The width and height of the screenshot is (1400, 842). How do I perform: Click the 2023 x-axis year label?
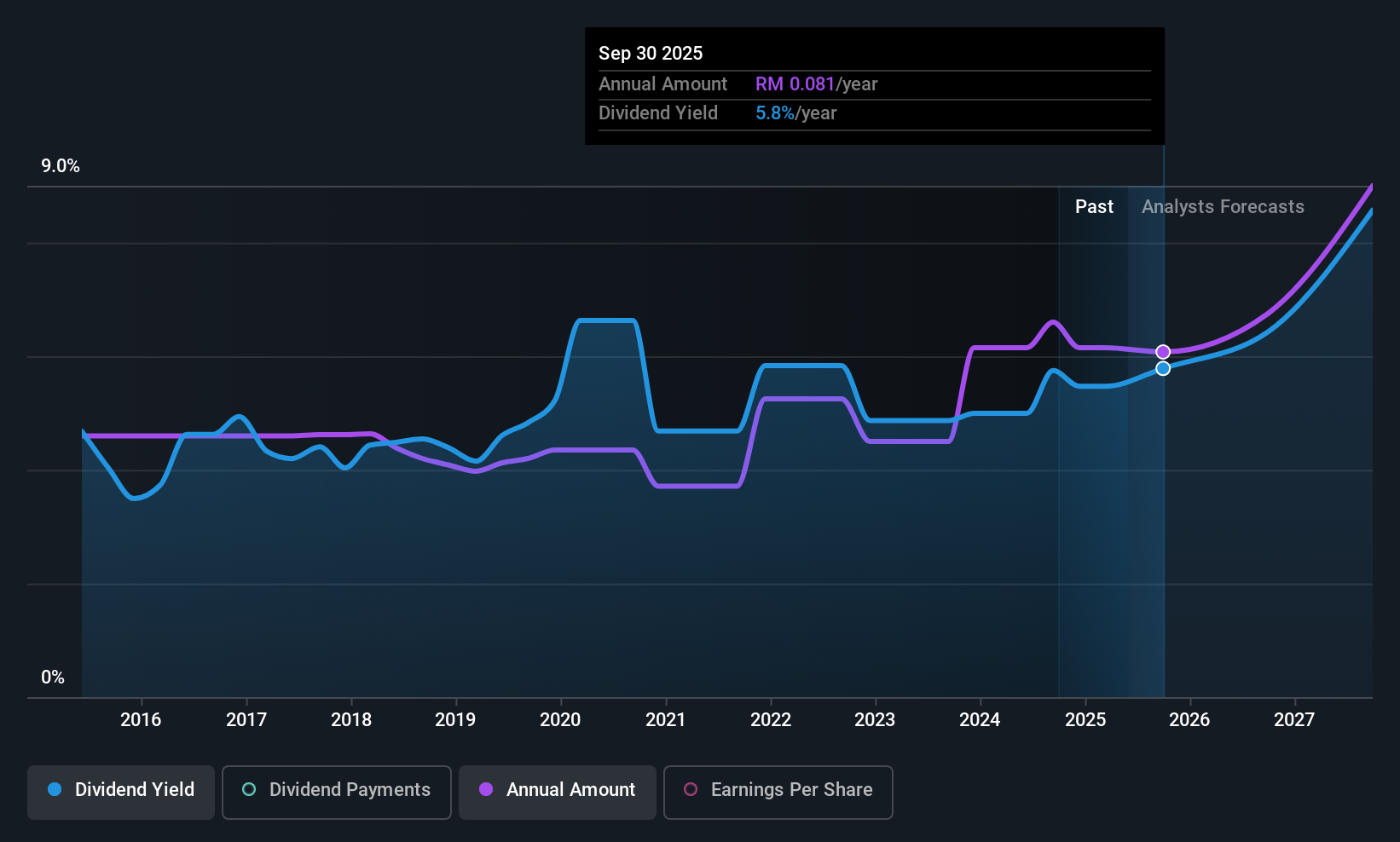coord(875,720)
